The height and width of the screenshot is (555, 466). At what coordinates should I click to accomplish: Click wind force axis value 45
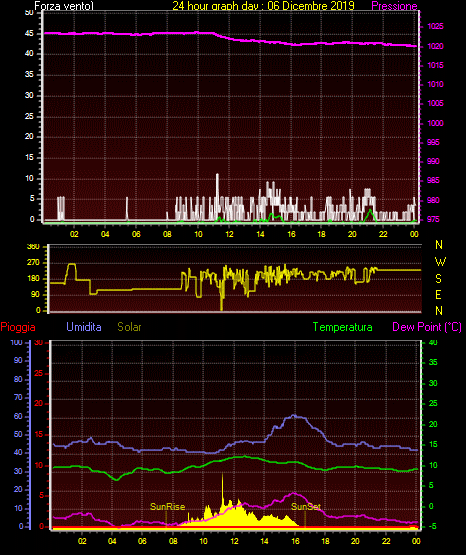29,34
